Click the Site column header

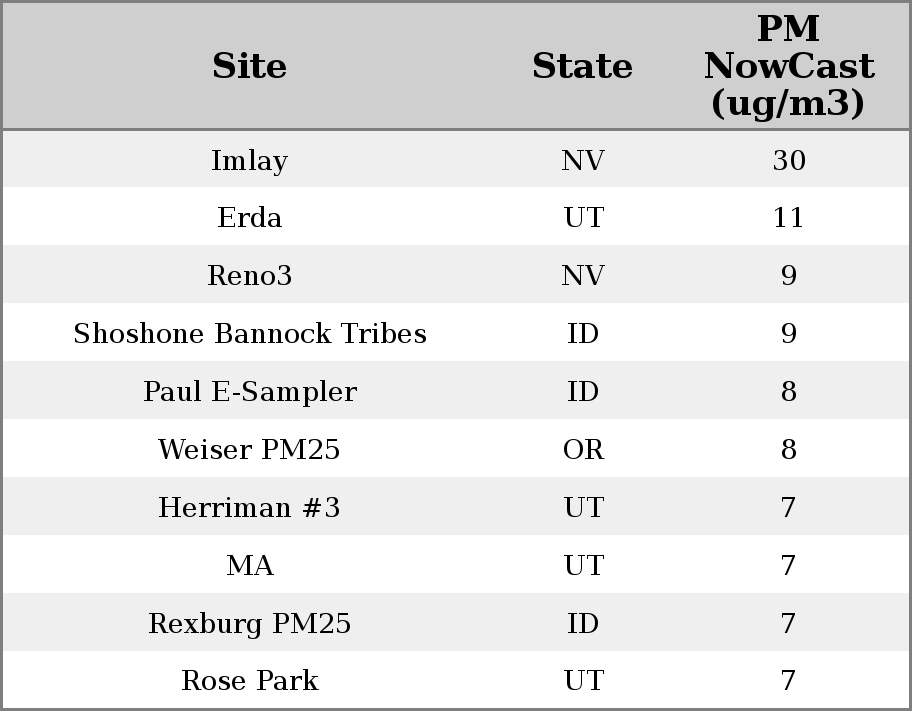pos(250,66)
